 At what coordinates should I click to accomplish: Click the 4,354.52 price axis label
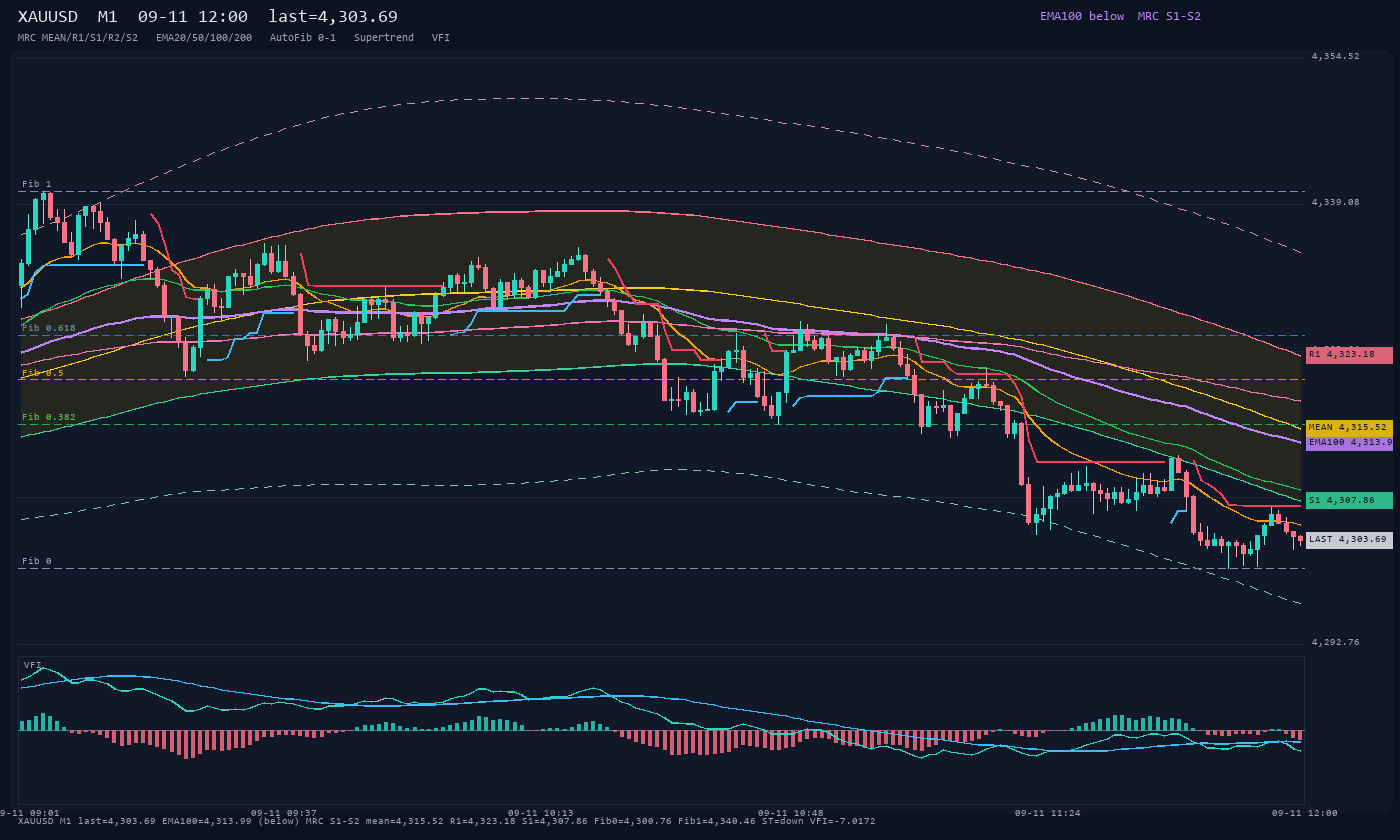tap(1335, 56)
